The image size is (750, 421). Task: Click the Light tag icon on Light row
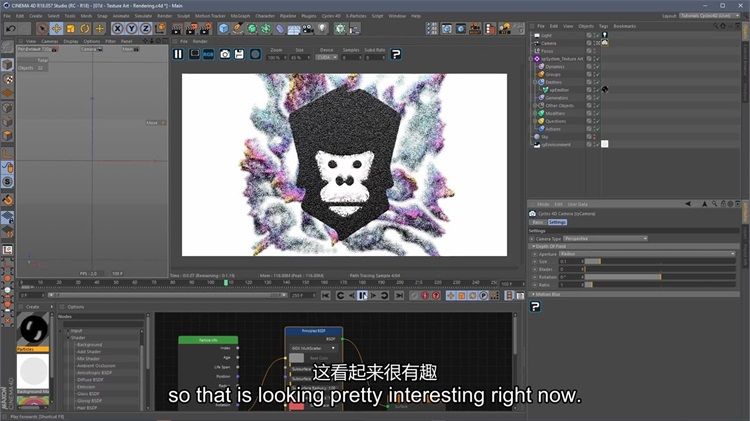pyautogui.click(x=605, y=35)
